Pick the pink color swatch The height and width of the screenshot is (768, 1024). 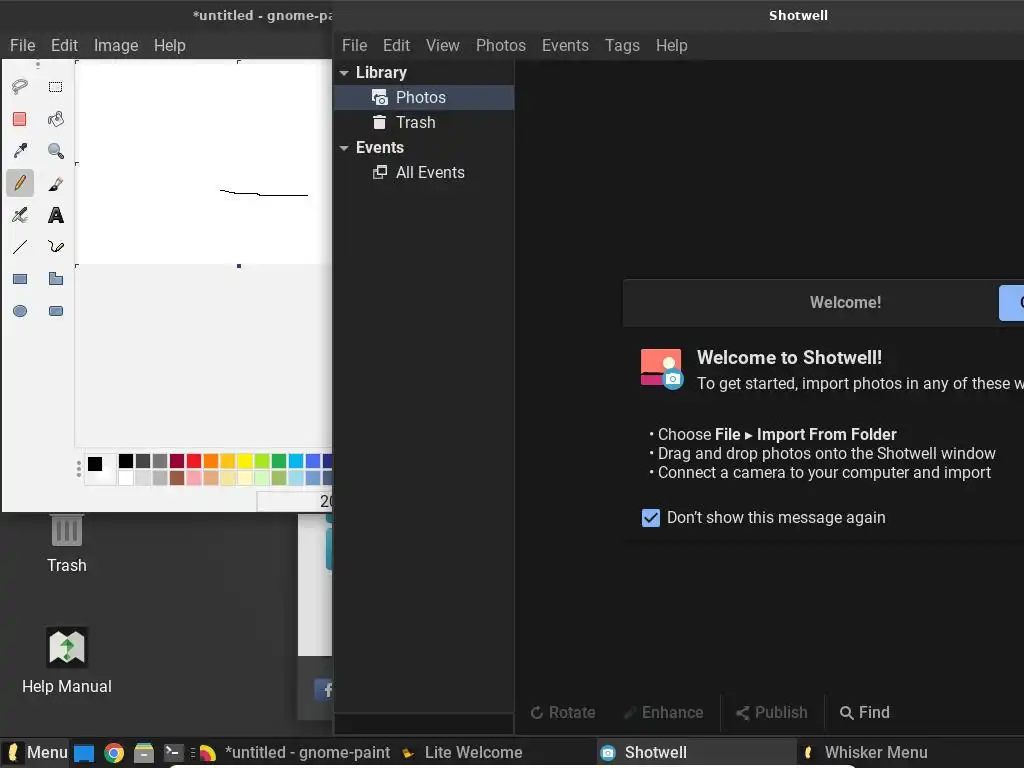[194, 477]
